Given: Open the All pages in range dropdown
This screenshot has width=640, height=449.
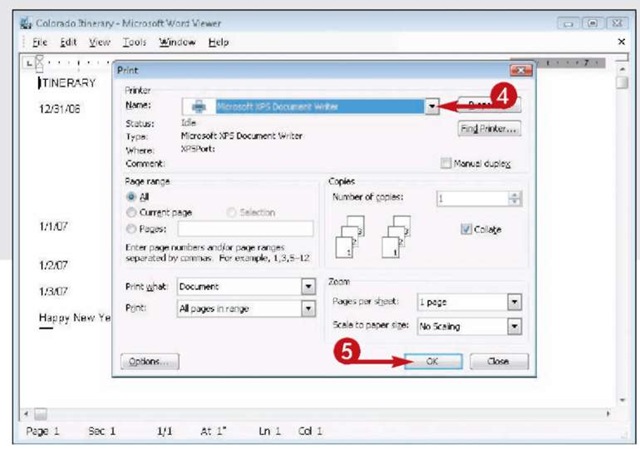Looking at the screenshot, I should pos(309,309).
